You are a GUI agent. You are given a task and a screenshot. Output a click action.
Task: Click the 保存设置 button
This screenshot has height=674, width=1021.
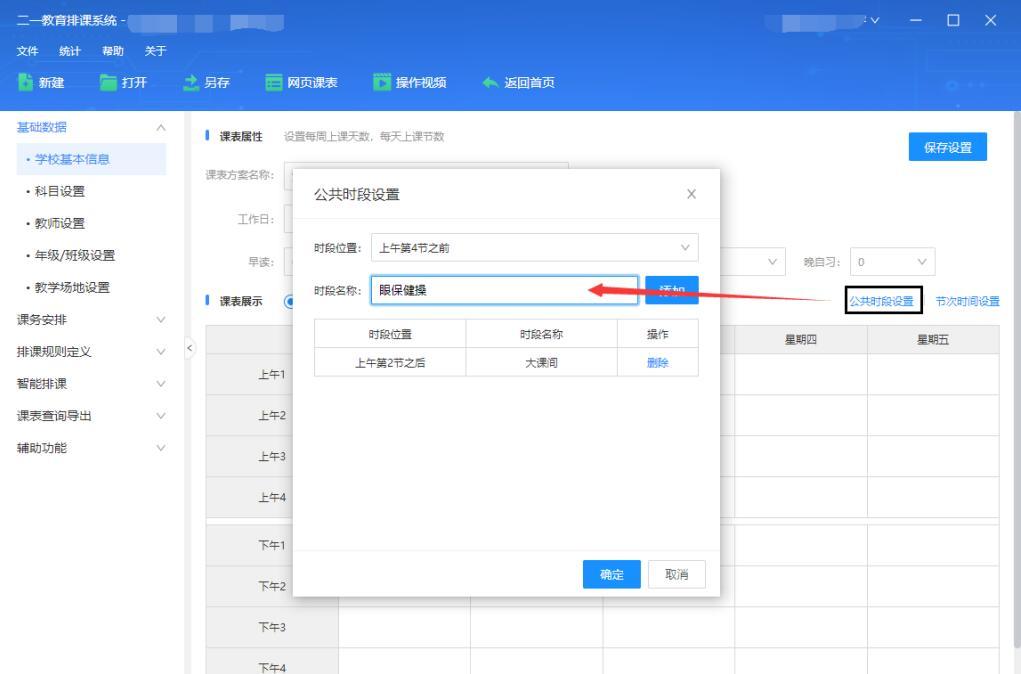click(947, 147)
